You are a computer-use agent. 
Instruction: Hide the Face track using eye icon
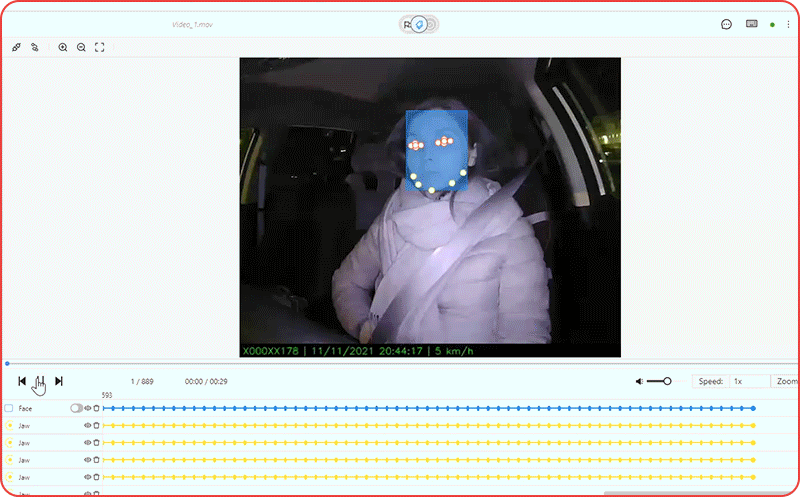(x=87, y=408)
